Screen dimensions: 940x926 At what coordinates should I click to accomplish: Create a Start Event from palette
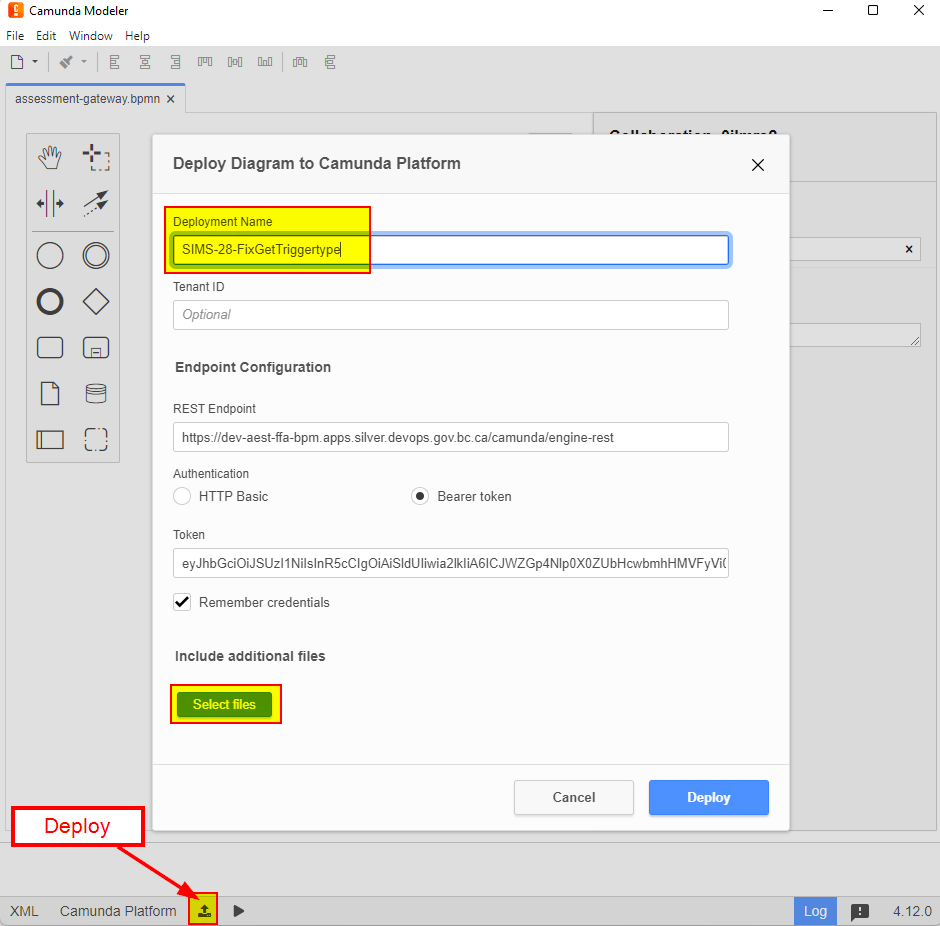50,256
